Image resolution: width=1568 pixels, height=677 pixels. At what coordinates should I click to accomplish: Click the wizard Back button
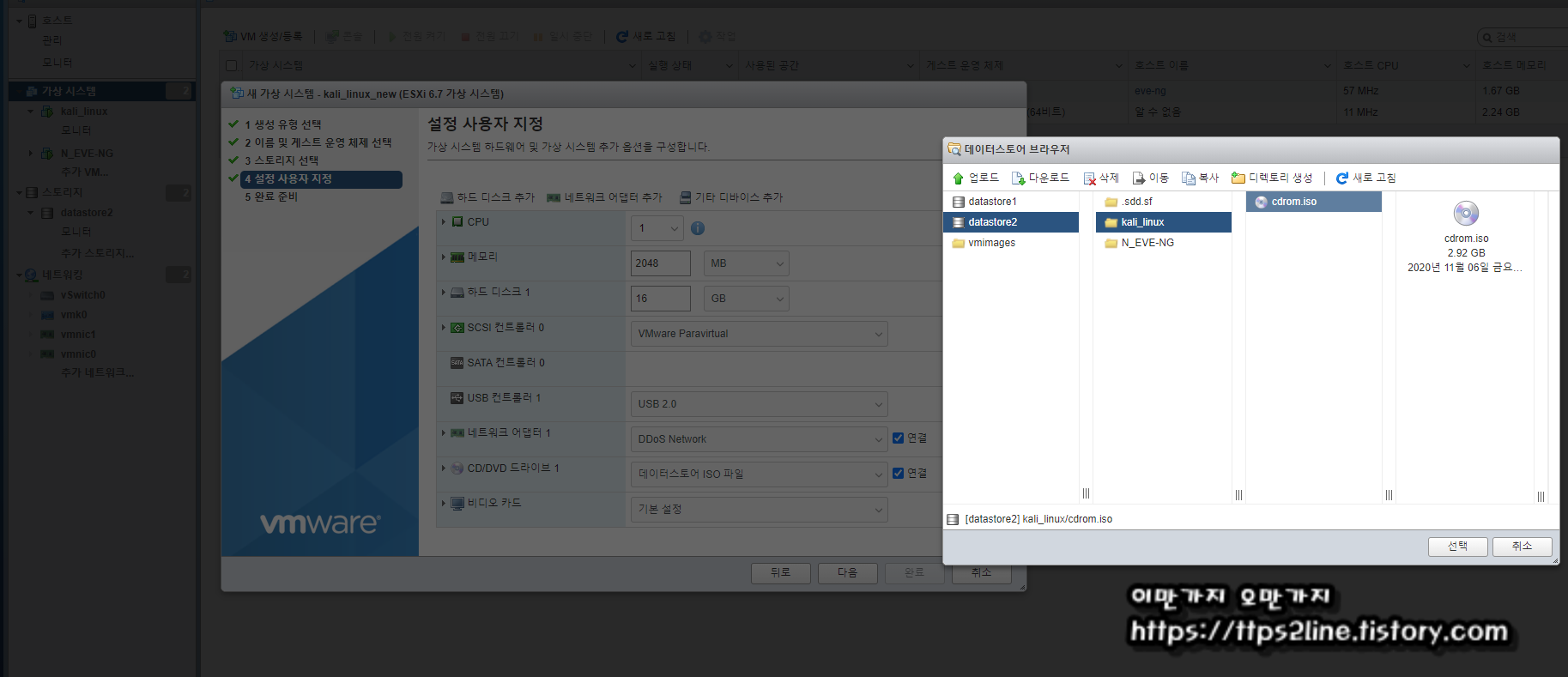(780, 572)
